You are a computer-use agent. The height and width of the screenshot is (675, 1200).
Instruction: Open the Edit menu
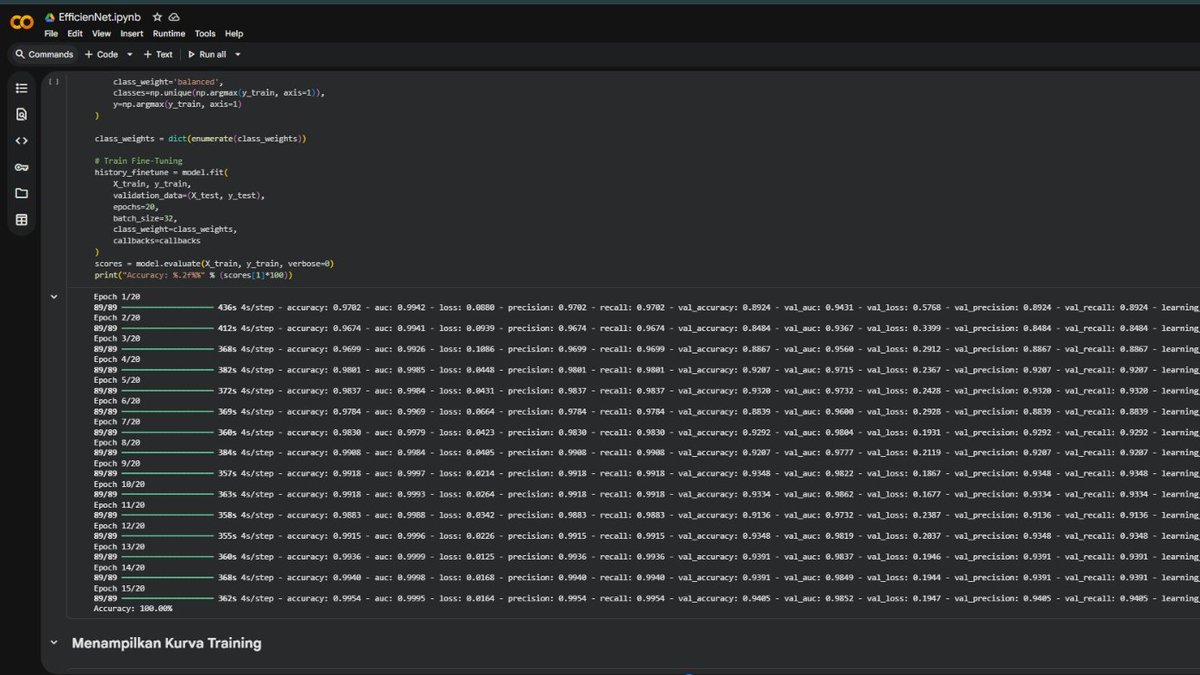point(75,34)
